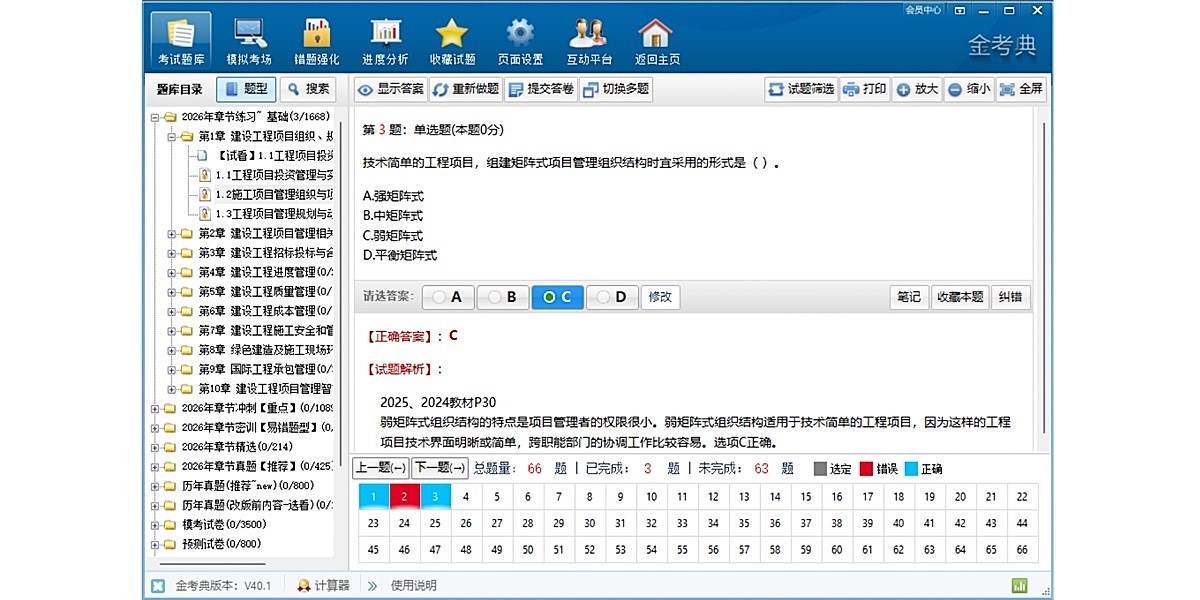
Task: Expand the 模考试卷 folder node
Action: pyautogui.click(x=155, y=525)
